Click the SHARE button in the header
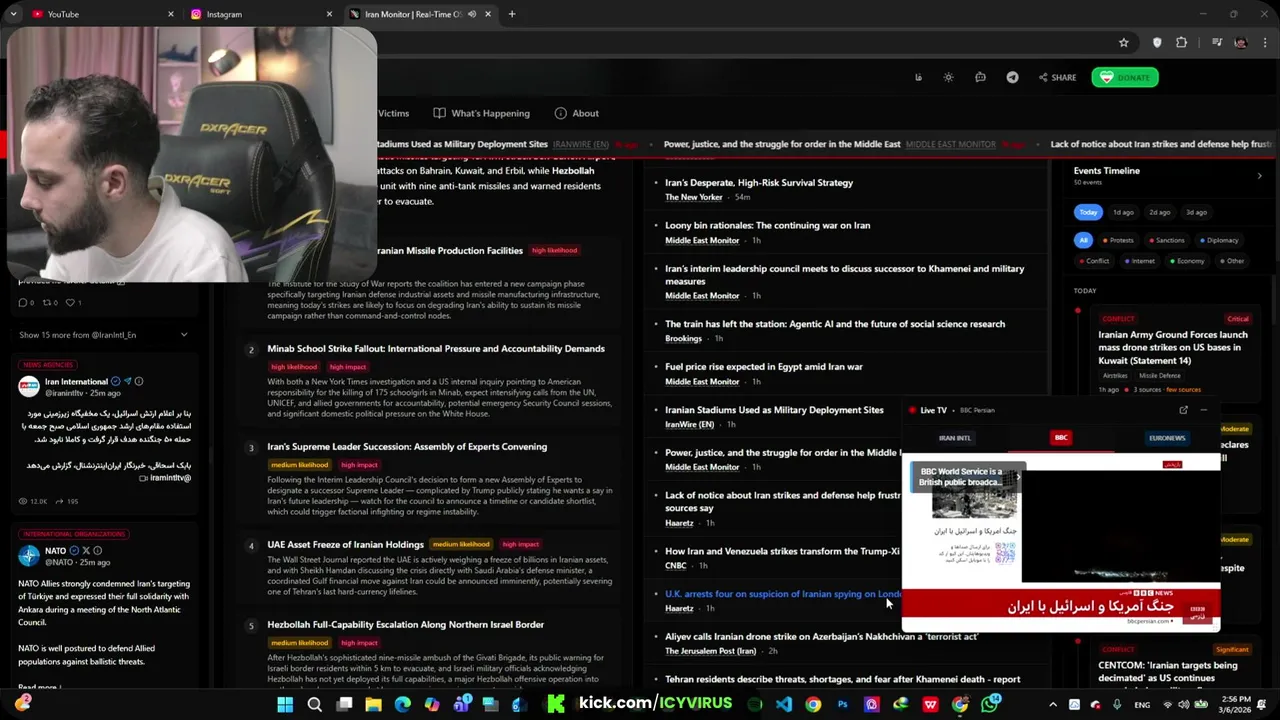Screen dimensions: 1280x720 point(1057,77)
